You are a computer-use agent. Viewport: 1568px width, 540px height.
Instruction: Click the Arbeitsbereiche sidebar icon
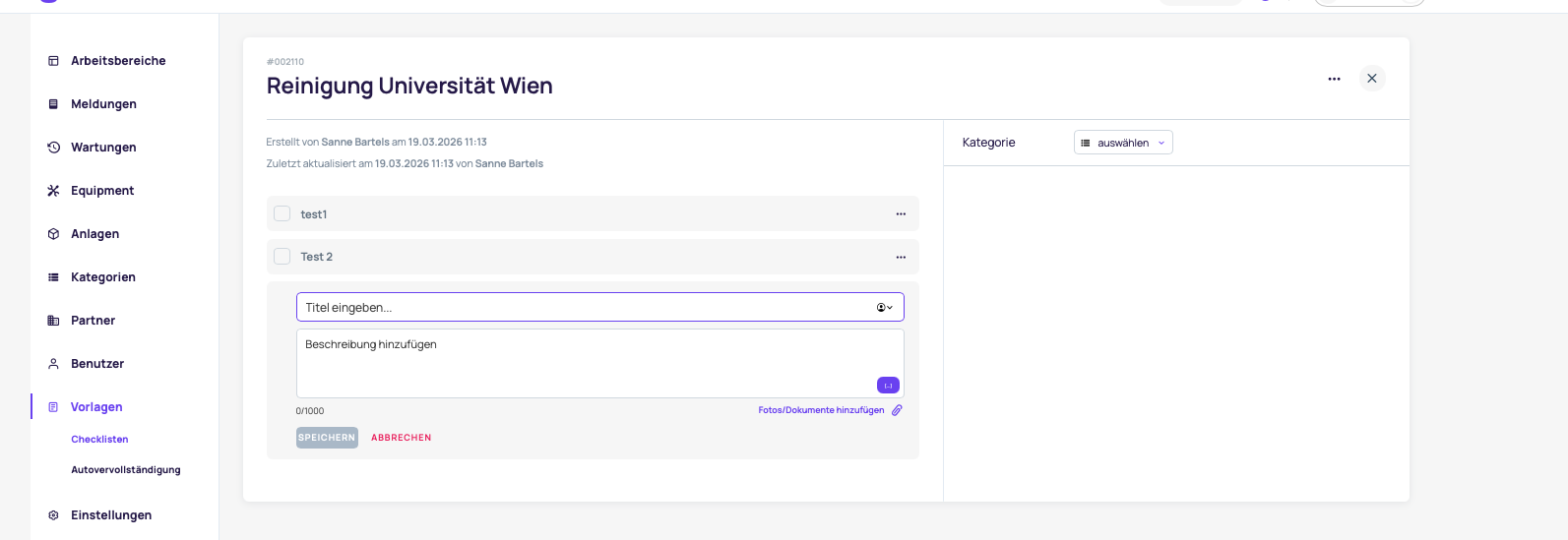coord(53,61)
